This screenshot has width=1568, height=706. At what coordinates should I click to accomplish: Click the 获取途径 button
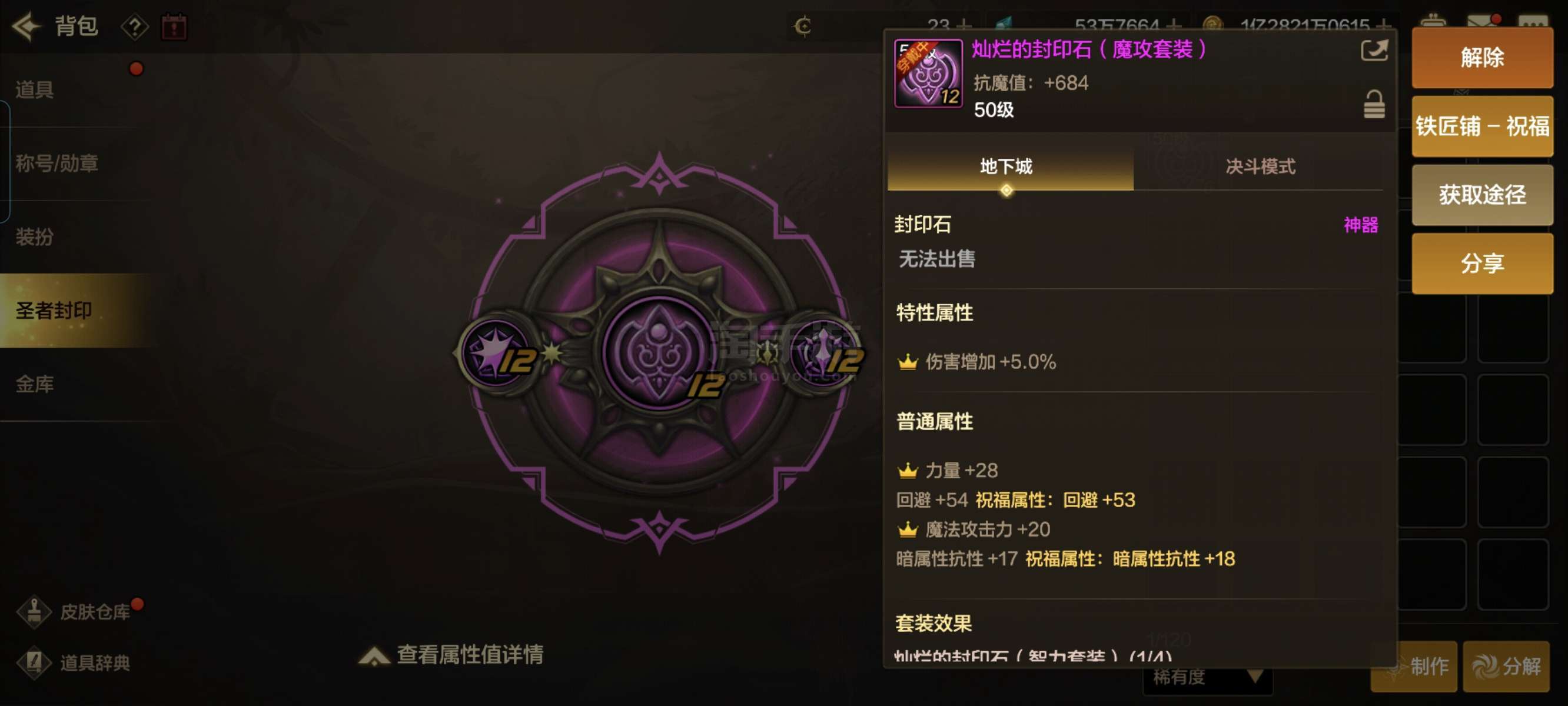(1481, 195)
